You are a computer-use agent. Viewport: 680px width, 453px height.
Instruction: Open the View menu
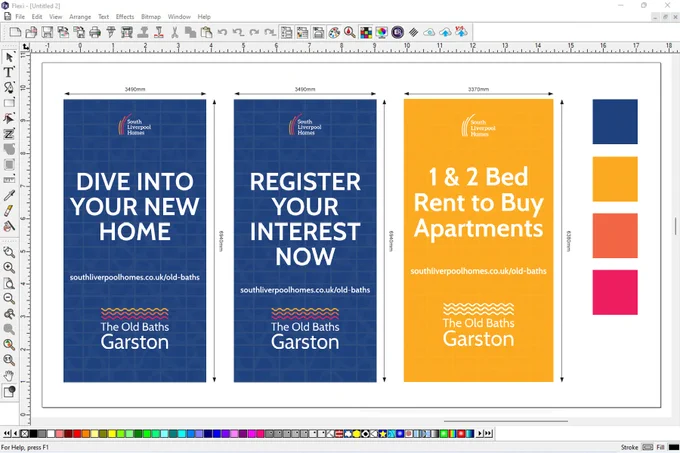(56, 16)
